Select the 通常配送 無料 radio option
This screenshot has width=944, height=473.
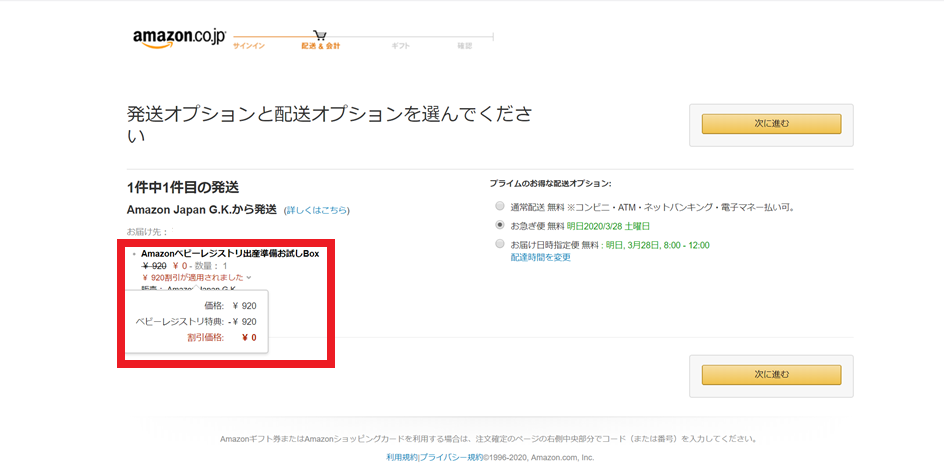point(500,206)
